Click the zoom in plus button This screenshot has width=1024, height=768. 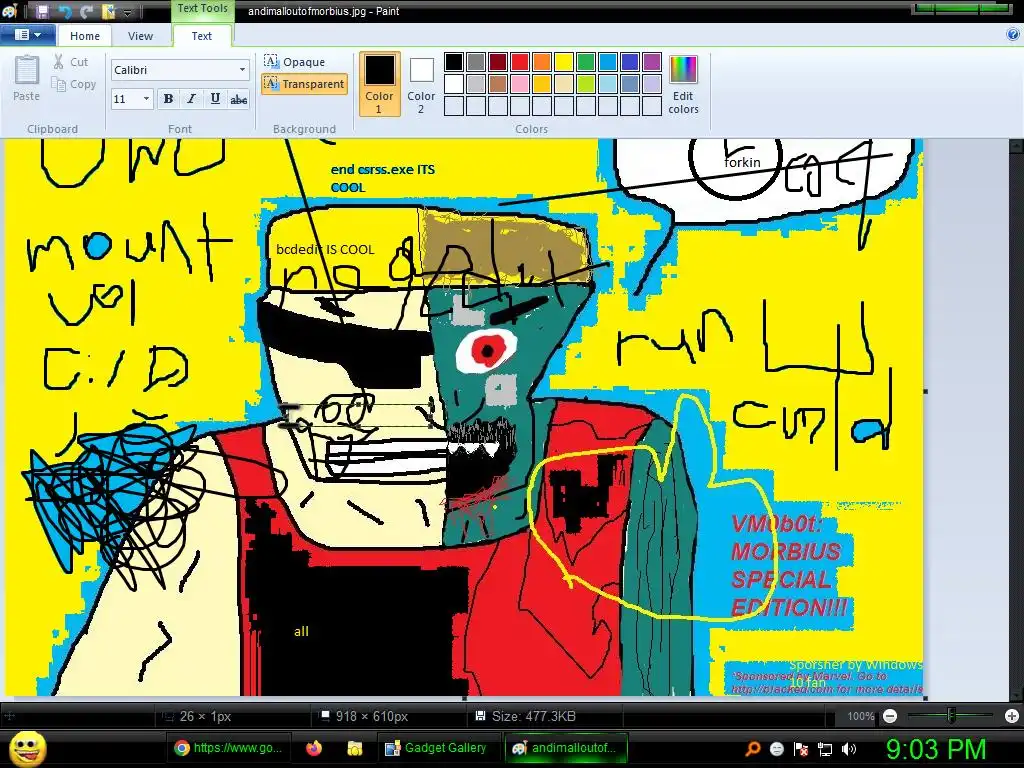[1012, 716]
